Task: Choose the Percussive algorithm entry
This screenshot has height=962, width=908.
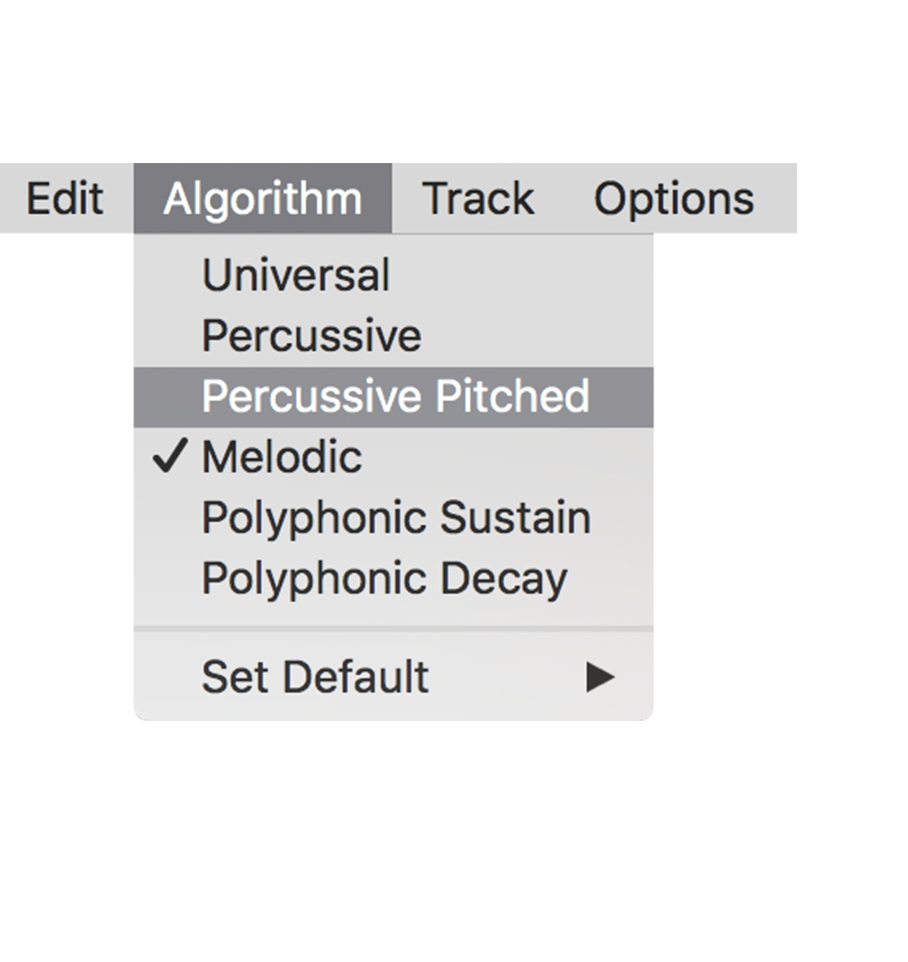Action: coord(311,336)
